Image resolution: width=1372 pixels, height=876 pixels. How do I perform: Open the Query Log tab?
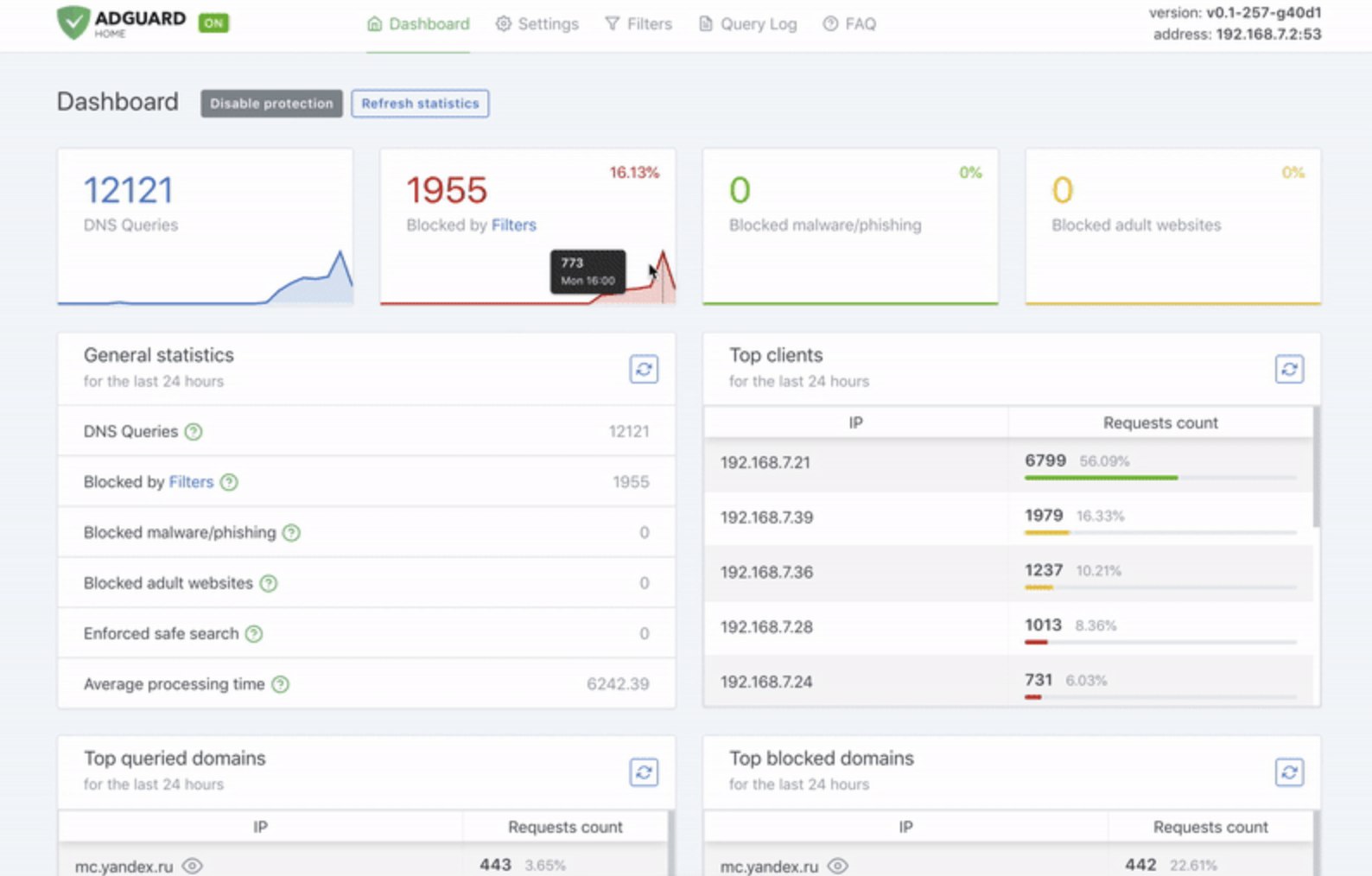(x=747, y=24)
